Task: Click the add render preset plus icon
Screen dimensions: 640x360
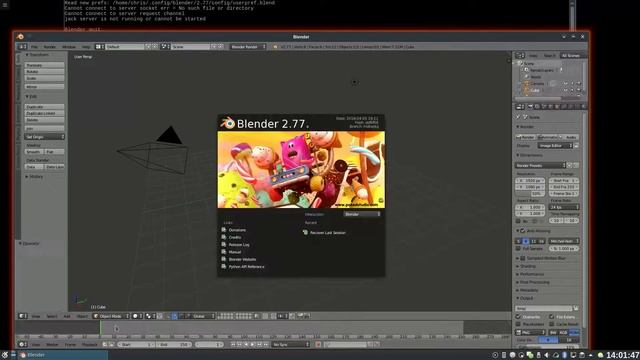Action: coord(570,166)
